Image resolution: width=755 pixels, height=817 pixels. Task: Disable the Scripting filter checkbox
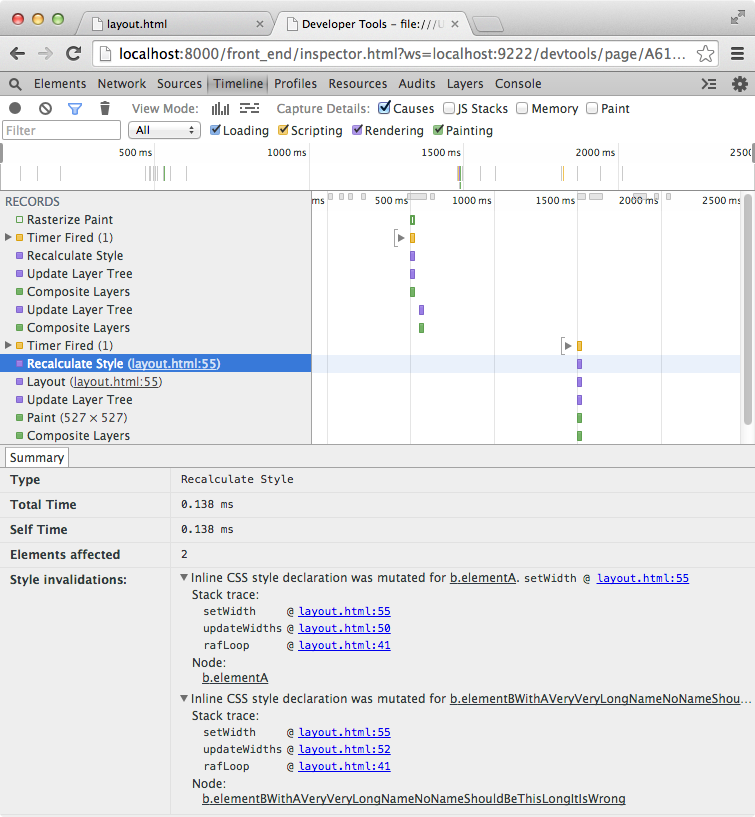[284, 131]
